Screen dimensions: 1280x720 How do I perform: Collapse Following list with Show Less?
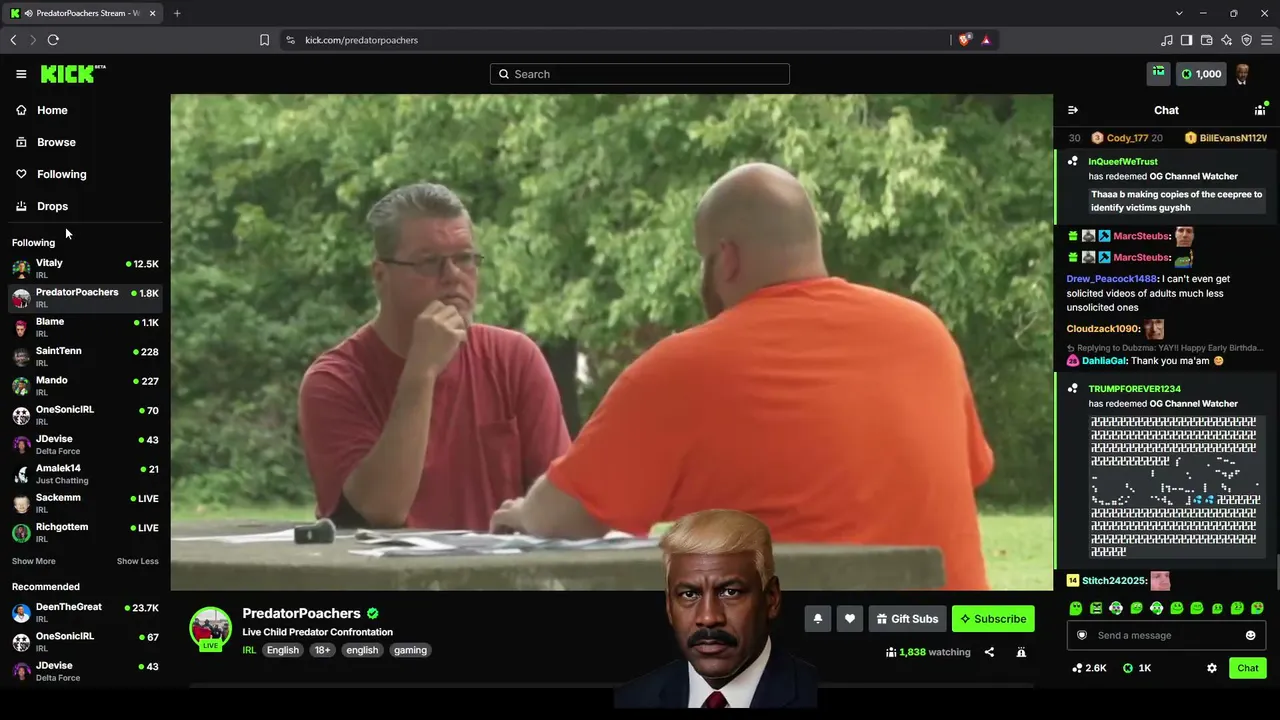click(x=138, y=561)
